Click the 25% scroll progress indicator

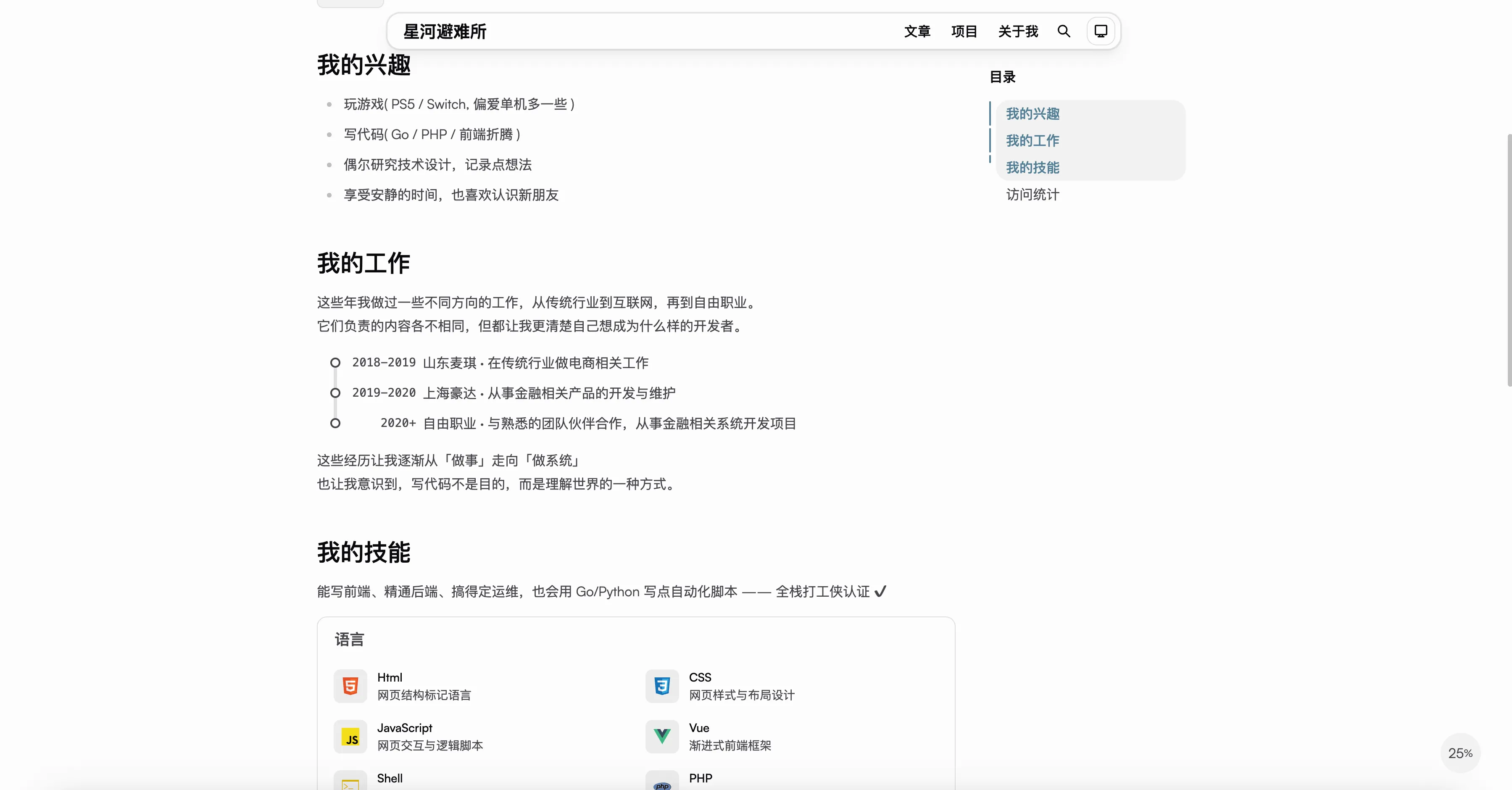coord(1460,753)
